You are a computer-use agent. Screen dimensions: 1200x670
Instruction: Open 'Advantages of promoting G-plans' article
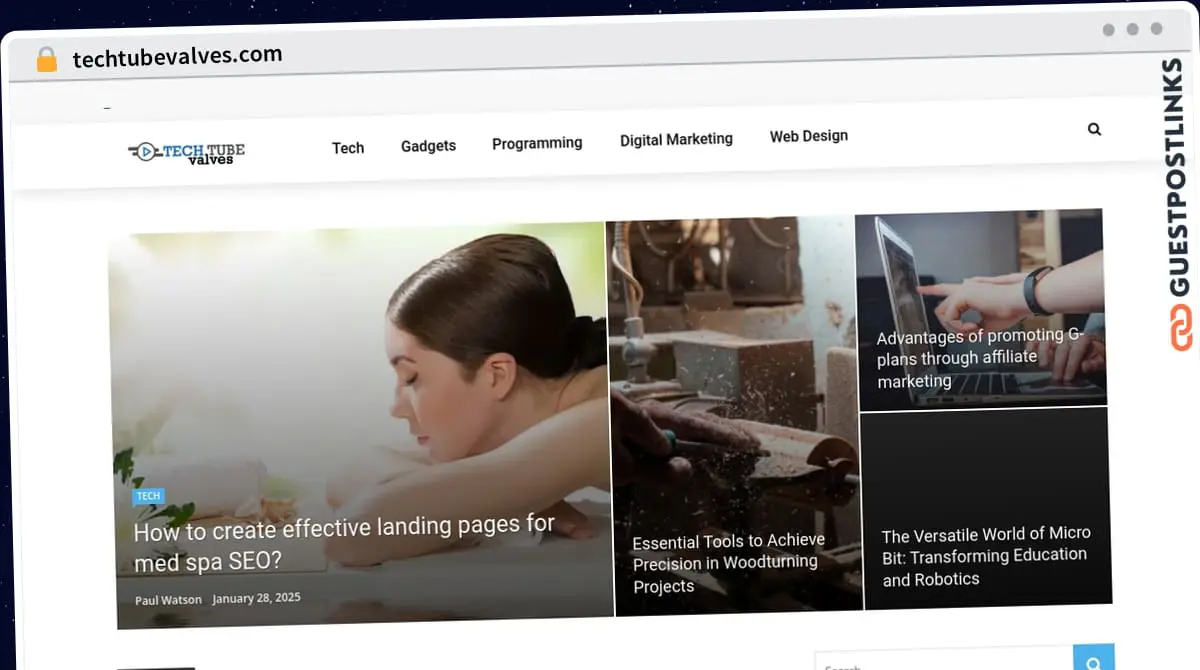coord(980,358)
